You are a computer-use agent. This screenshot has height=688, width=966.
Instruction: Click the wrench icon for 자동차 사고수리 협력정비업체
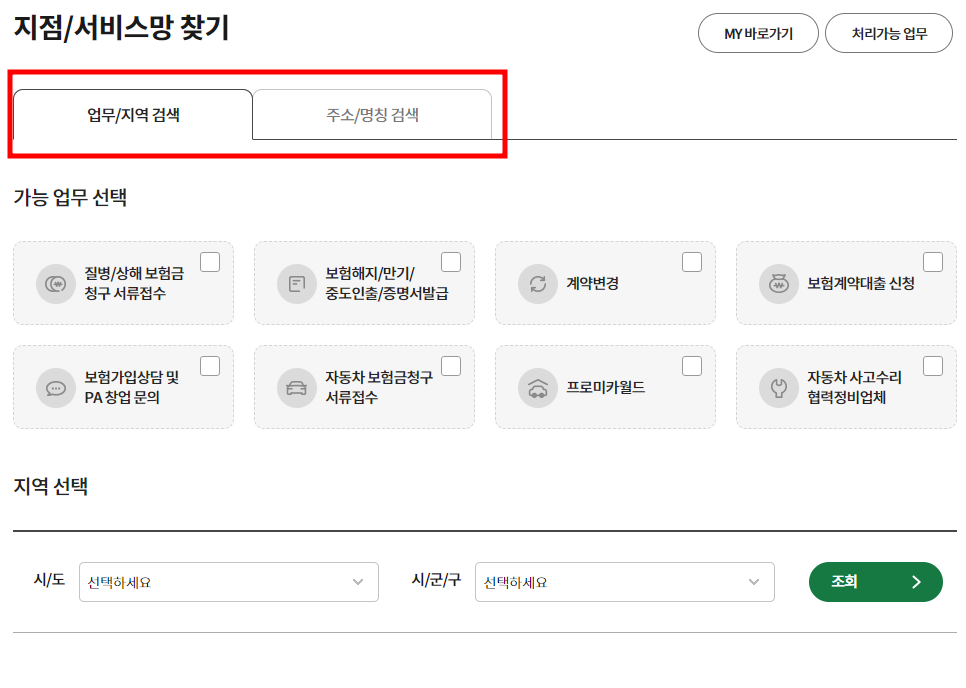point(778,387)
